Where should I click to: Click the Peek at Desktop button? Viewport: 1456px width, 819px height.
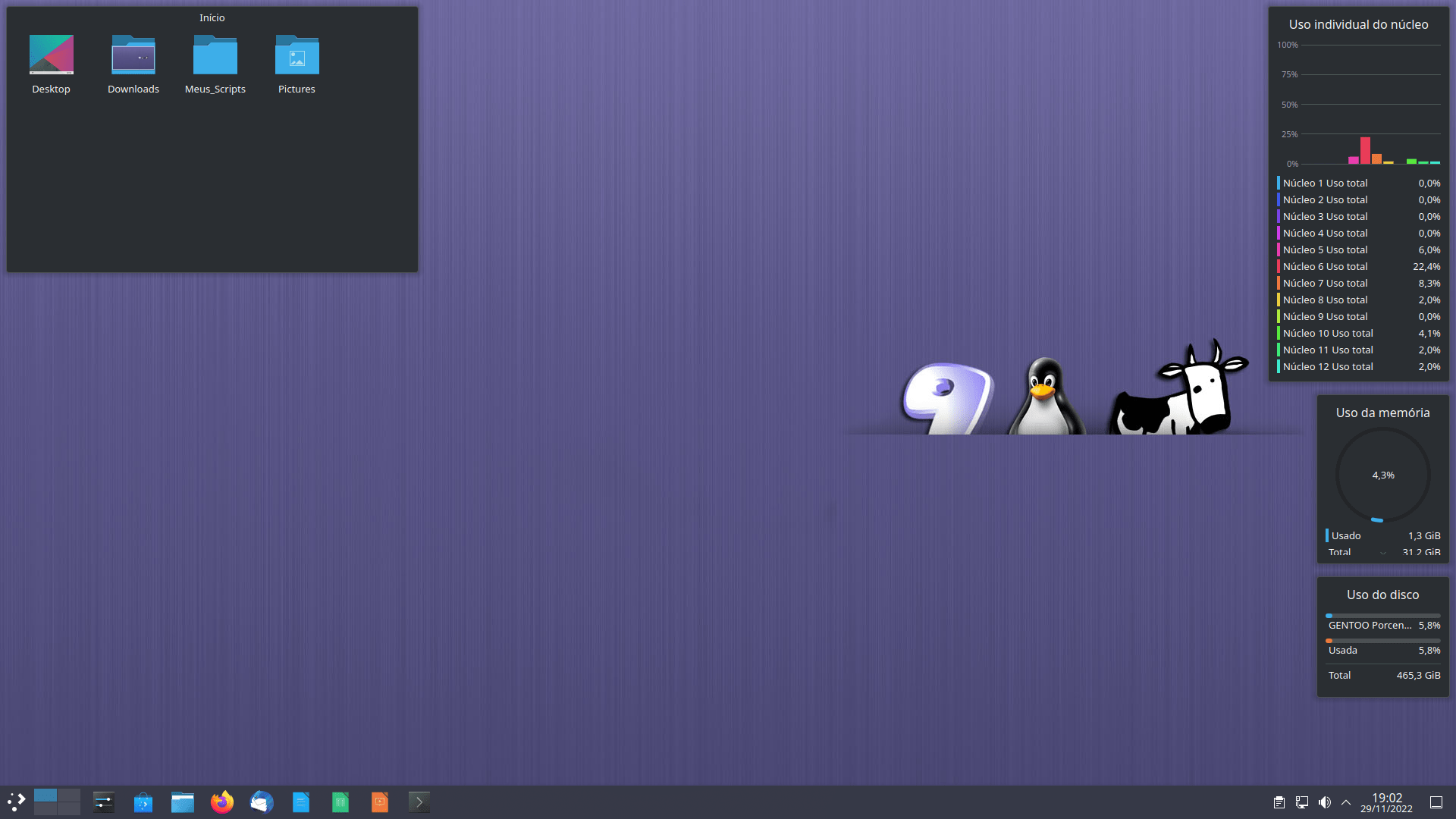1436,802
